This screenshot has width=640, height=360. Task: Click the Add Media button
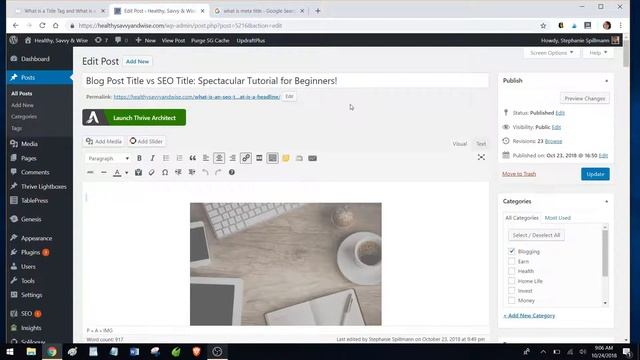click(104, 141)
